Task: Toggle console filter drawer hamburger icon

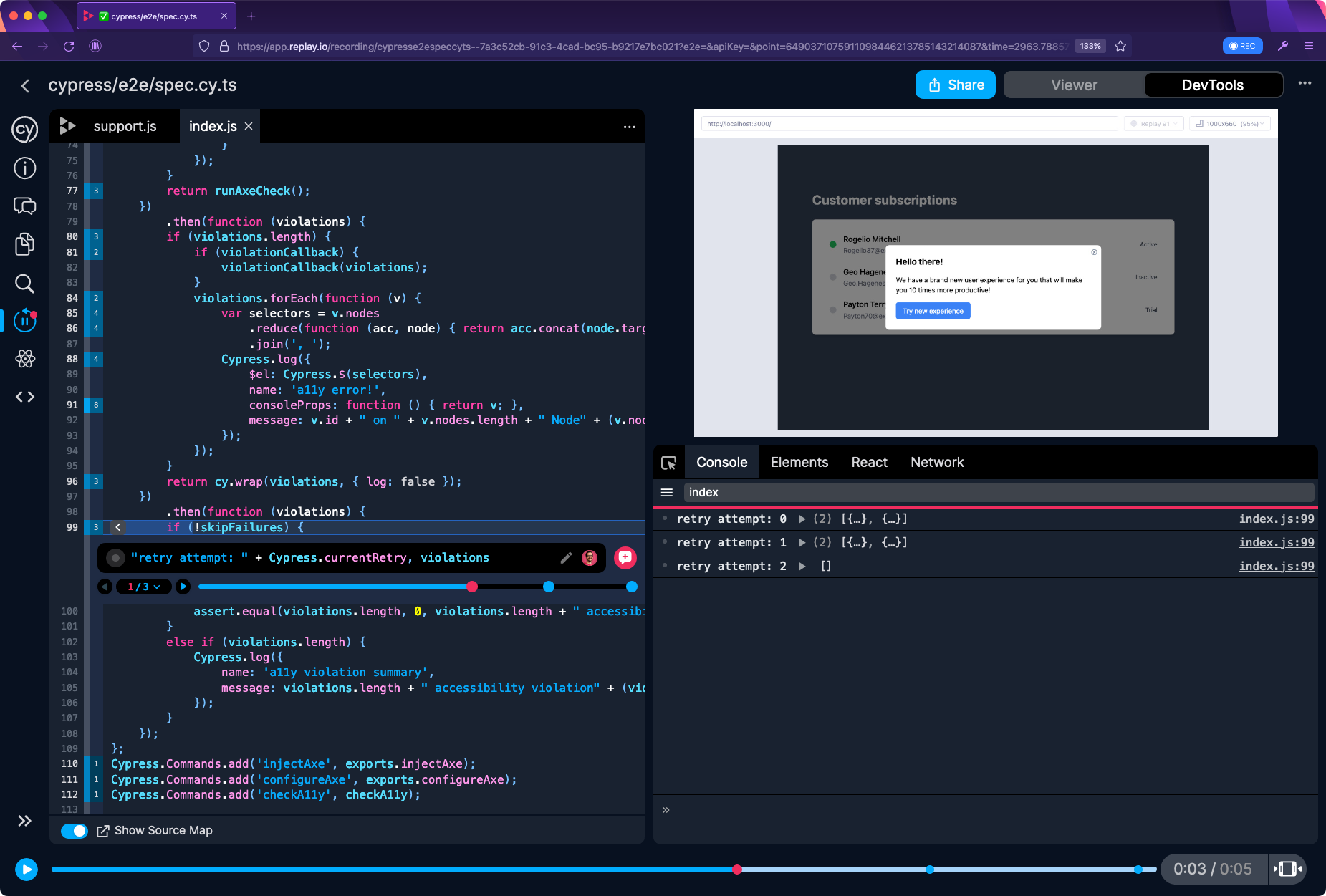Action: pyautogui.click(x=666, y=492)
